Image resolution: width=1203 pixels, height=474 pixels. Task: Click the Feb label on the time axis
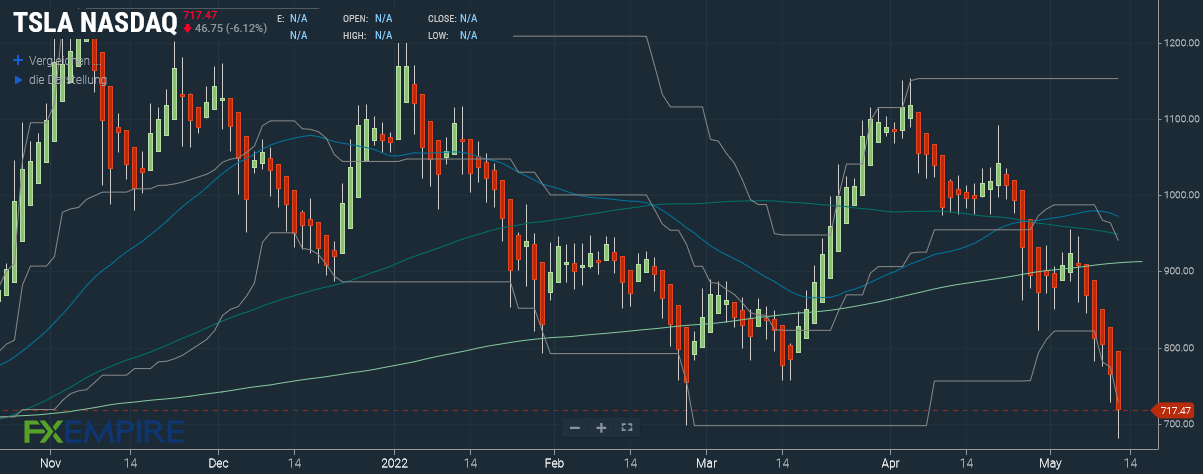tap(556, 463)
